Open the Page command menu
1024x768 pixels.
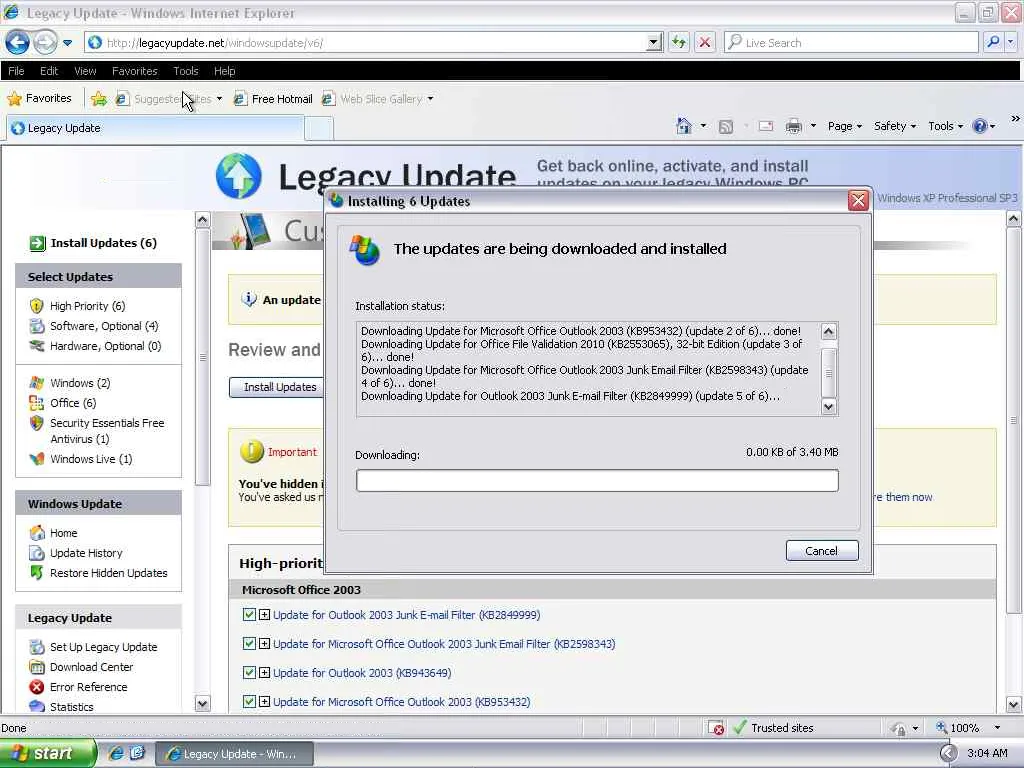844,126
